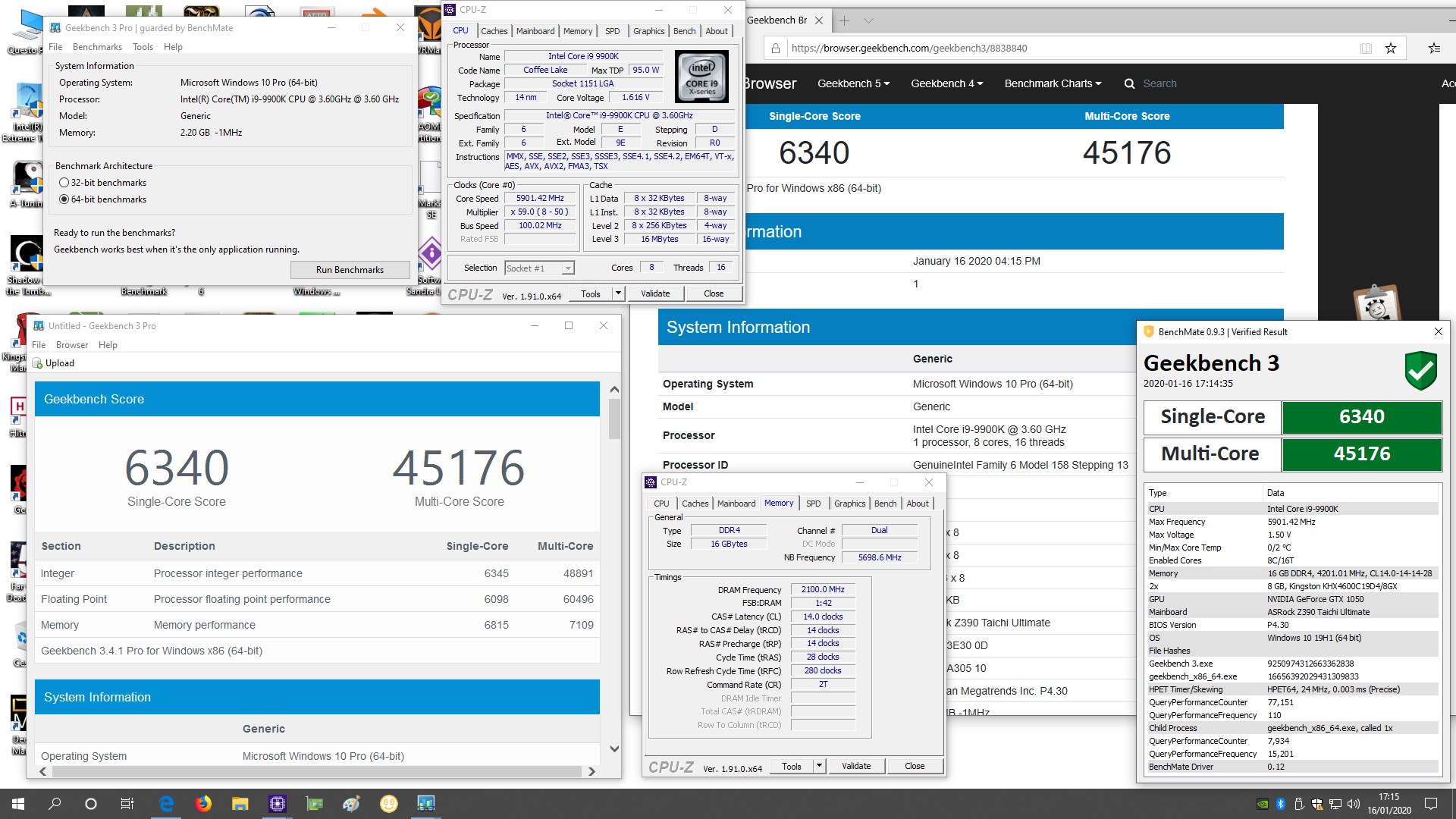This screenshot has height=819, width=1456.
Task: Click Validate in the lower CPU-Z window
Action: point(856,766)
